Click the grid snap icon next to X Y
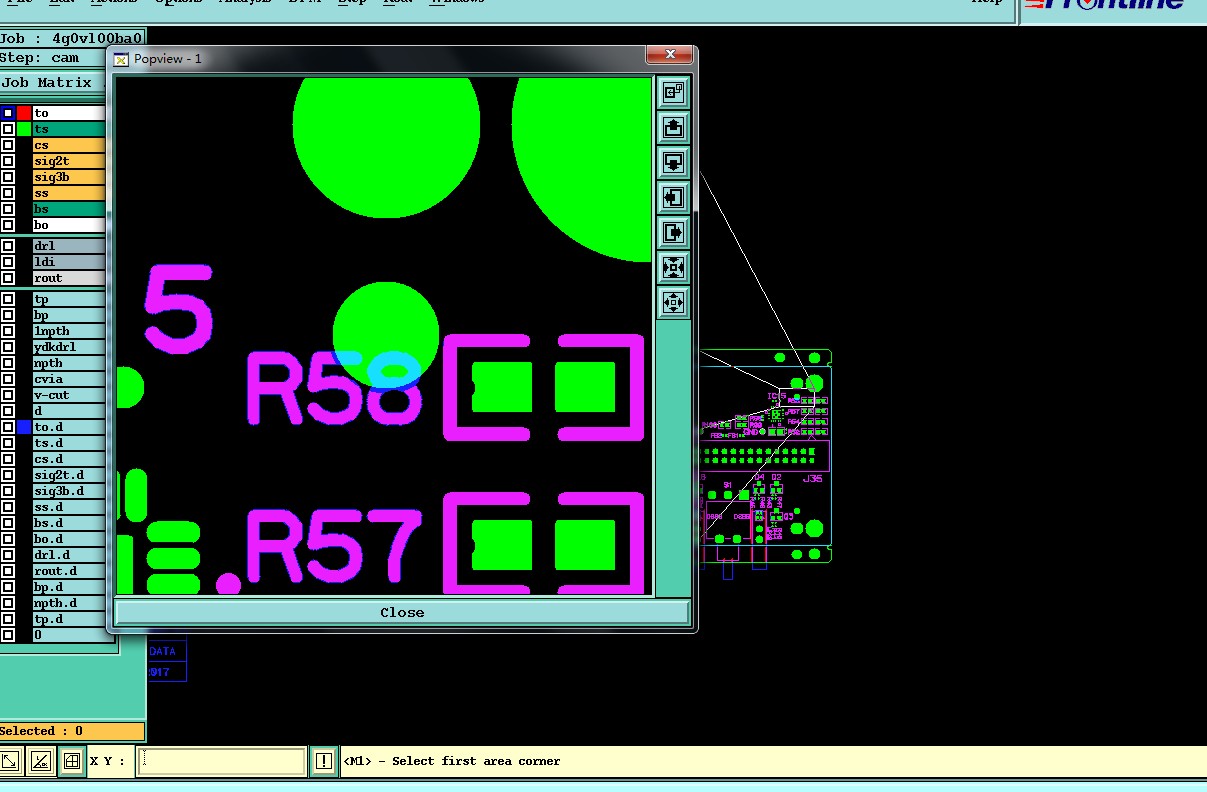The image size is (1207, 792). [x=71, y=761]
